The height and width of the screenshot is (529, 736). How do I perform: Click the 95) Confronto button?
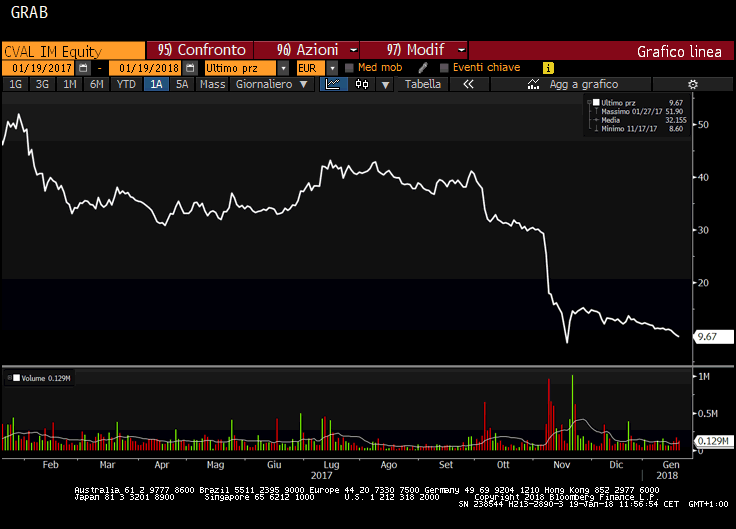200,50
